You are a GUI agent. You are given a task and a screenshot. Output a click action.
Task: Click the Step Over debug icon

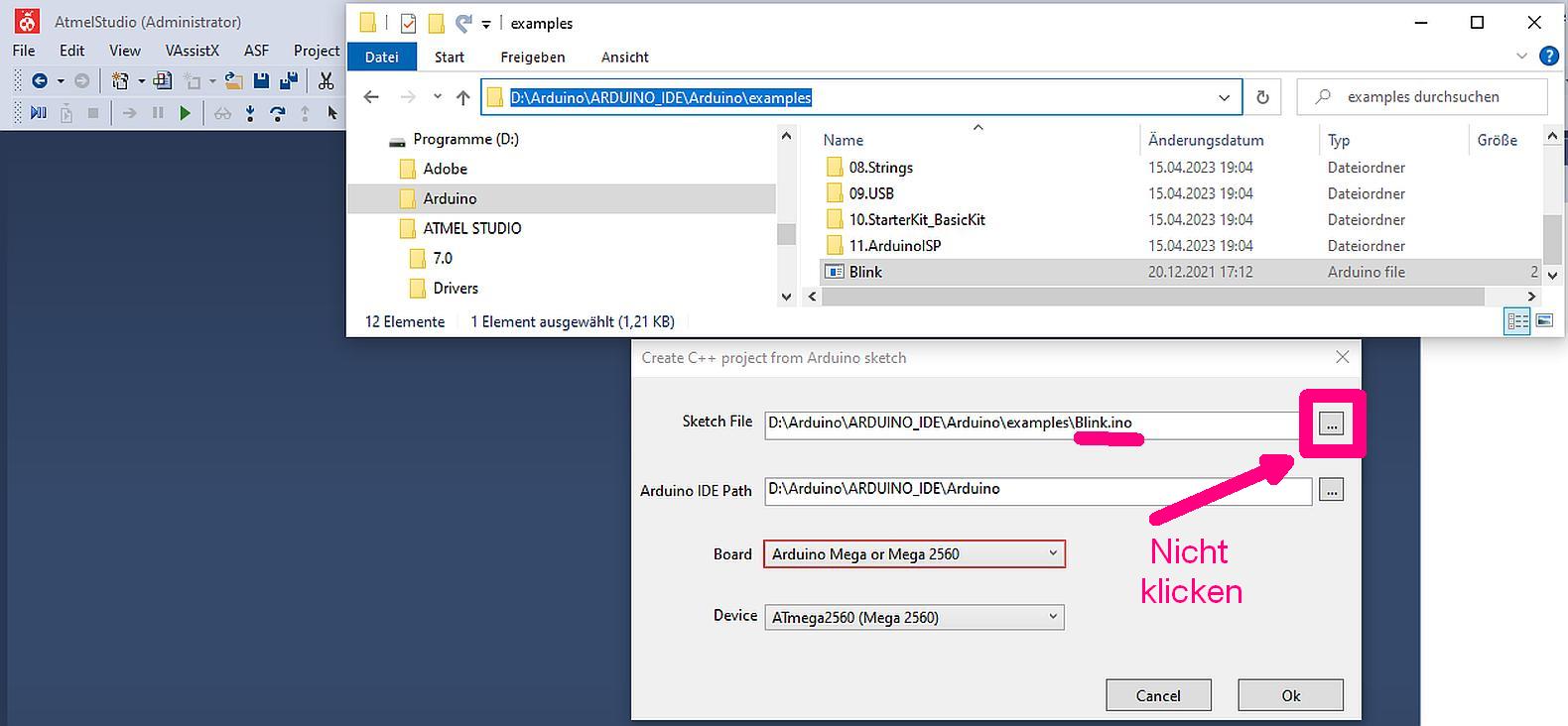click(278, 113)
